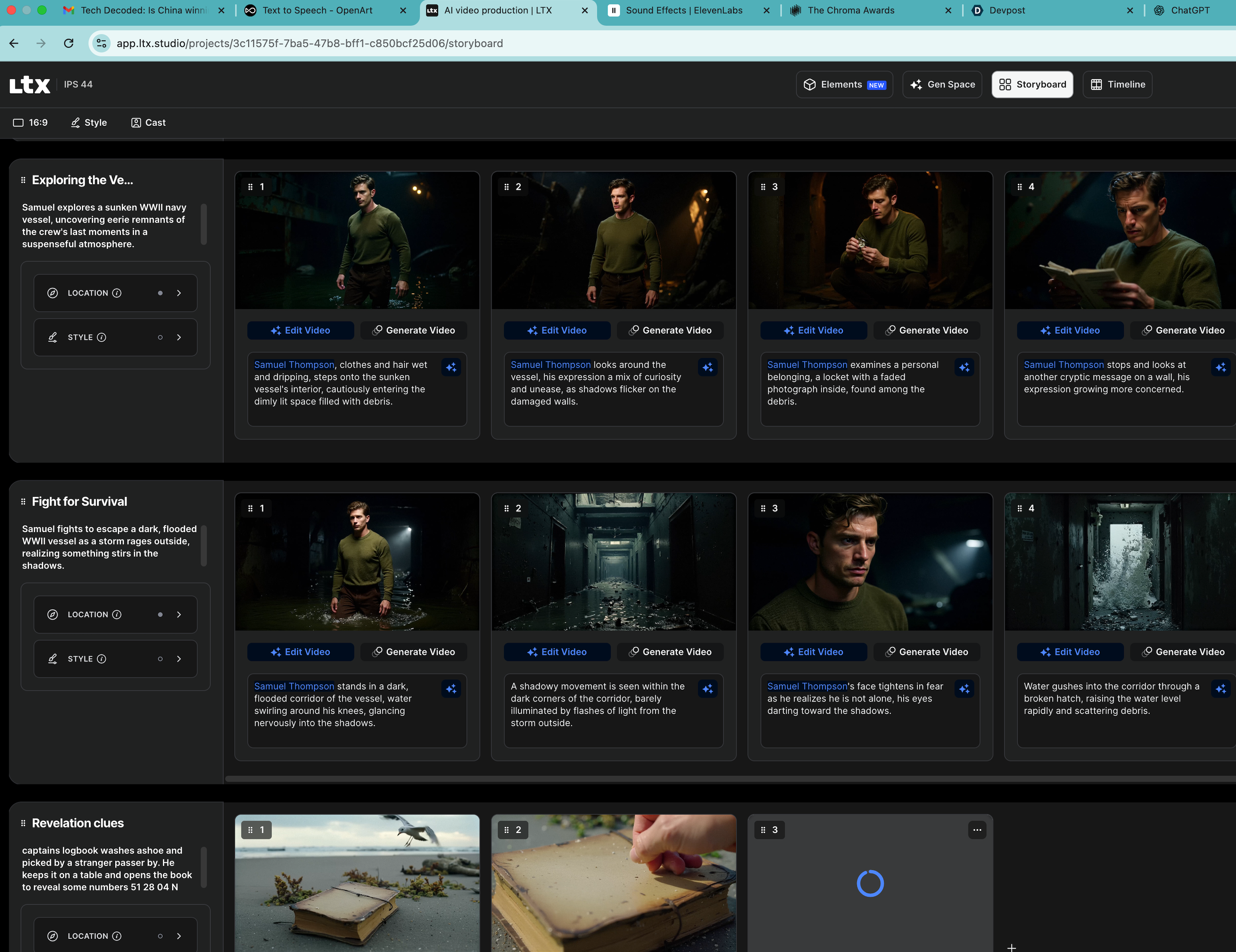The height and width of the screenshot is (952, 1236).
Task: Toggle LOCATION status dot in Fight for Survival
Action: pos(160,615)
